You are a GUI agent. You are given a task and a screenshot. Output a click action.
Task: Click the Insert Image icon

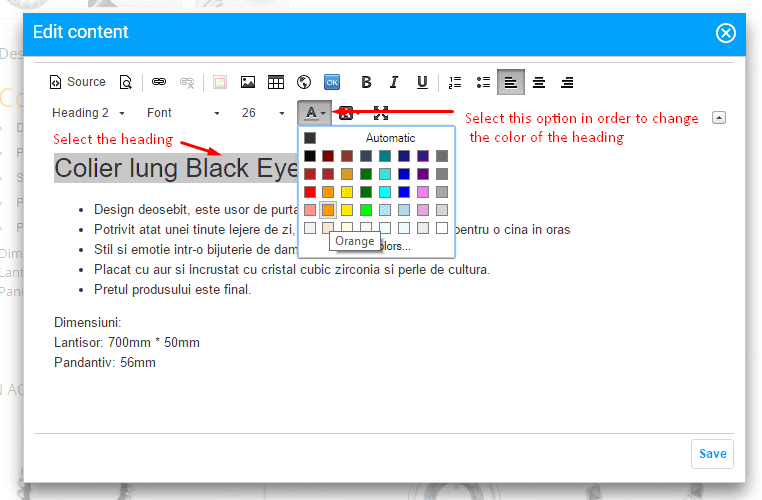pyautogui.click(x=247, y=82)
